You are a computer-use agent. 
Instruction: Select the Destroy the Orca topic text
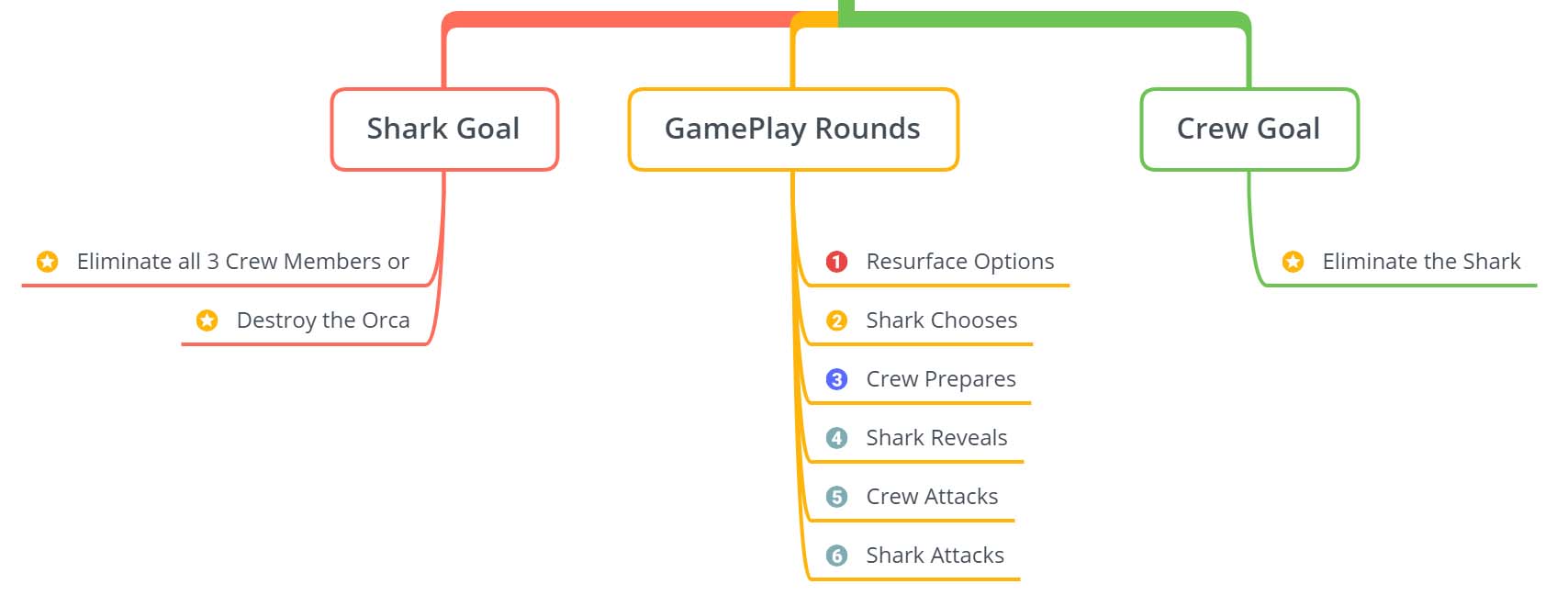tap(323, 320)
